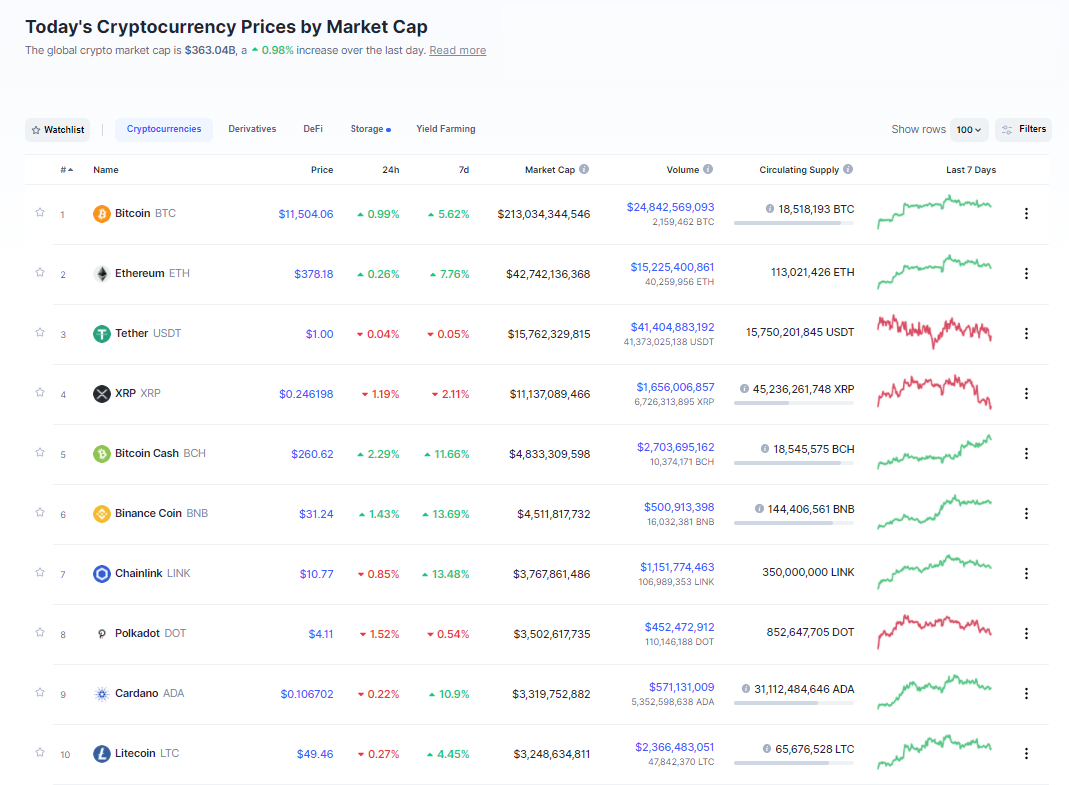1069x785 pixels.
Task: Open Ethereum row three-dot menu
Action: 1026,273
